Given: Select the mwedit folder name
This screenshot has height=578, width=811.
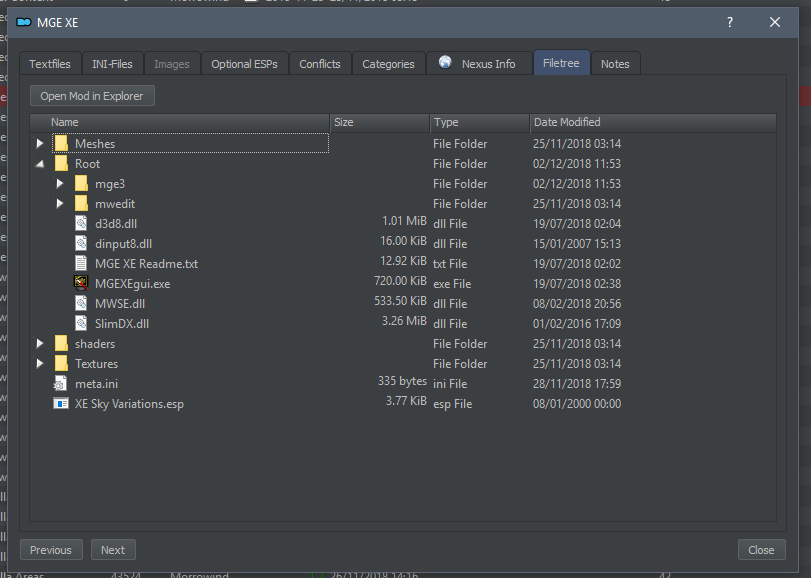Looking at the screenshot, I should pos(115,204).
